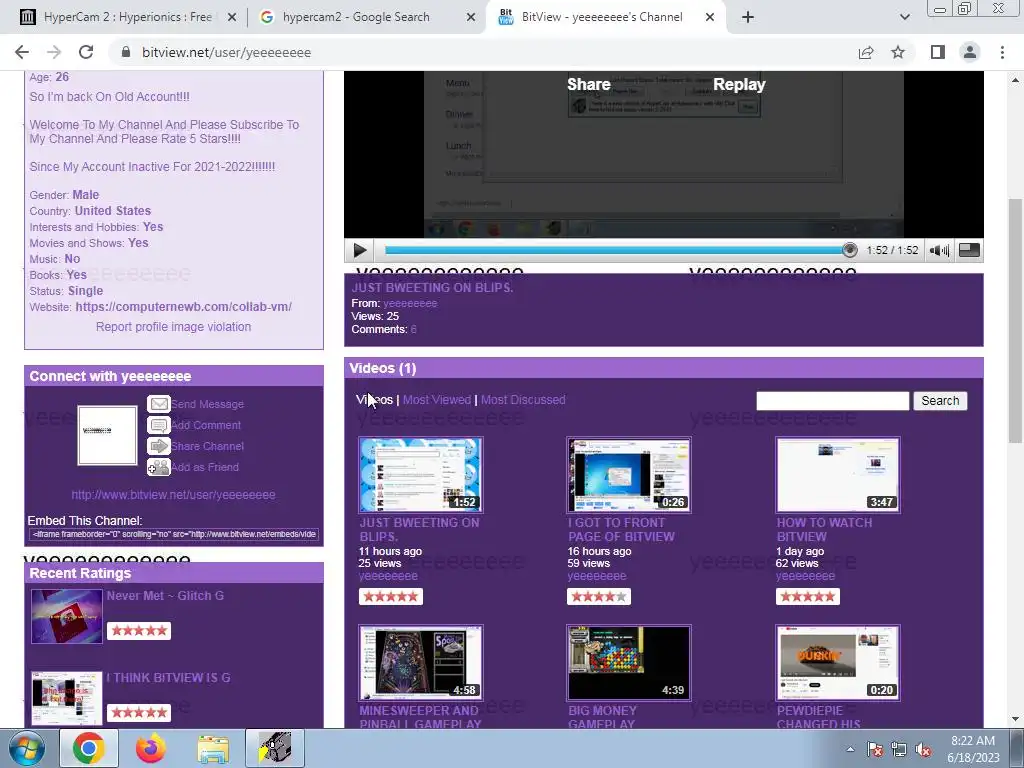1024x768 pixels.
Task: Click the Share Channel arrow icon
Action: pos(159,446)
